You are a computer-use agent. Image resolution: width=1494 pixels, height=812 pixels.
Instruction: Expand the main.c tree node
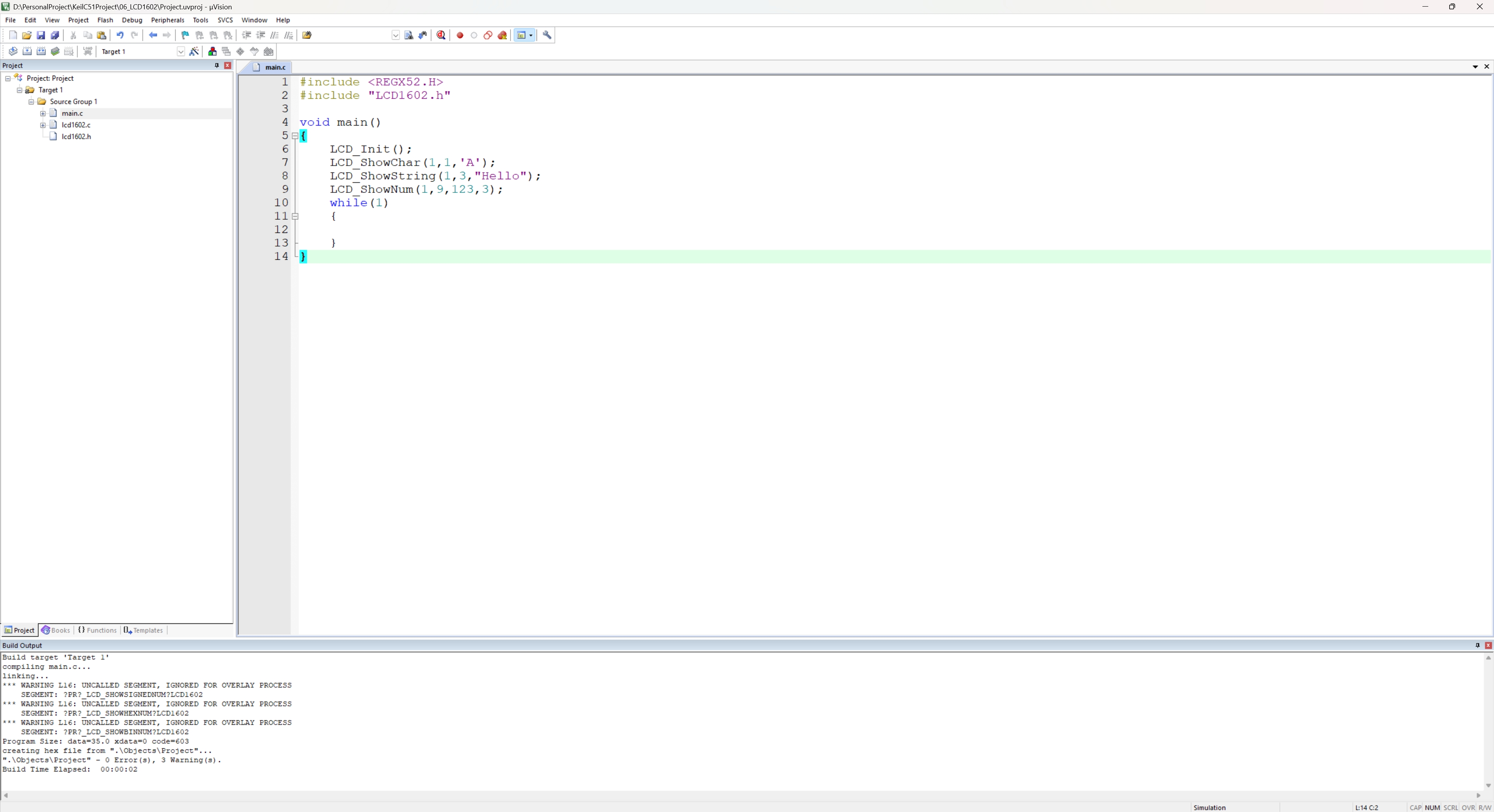(x=43, y=114)
